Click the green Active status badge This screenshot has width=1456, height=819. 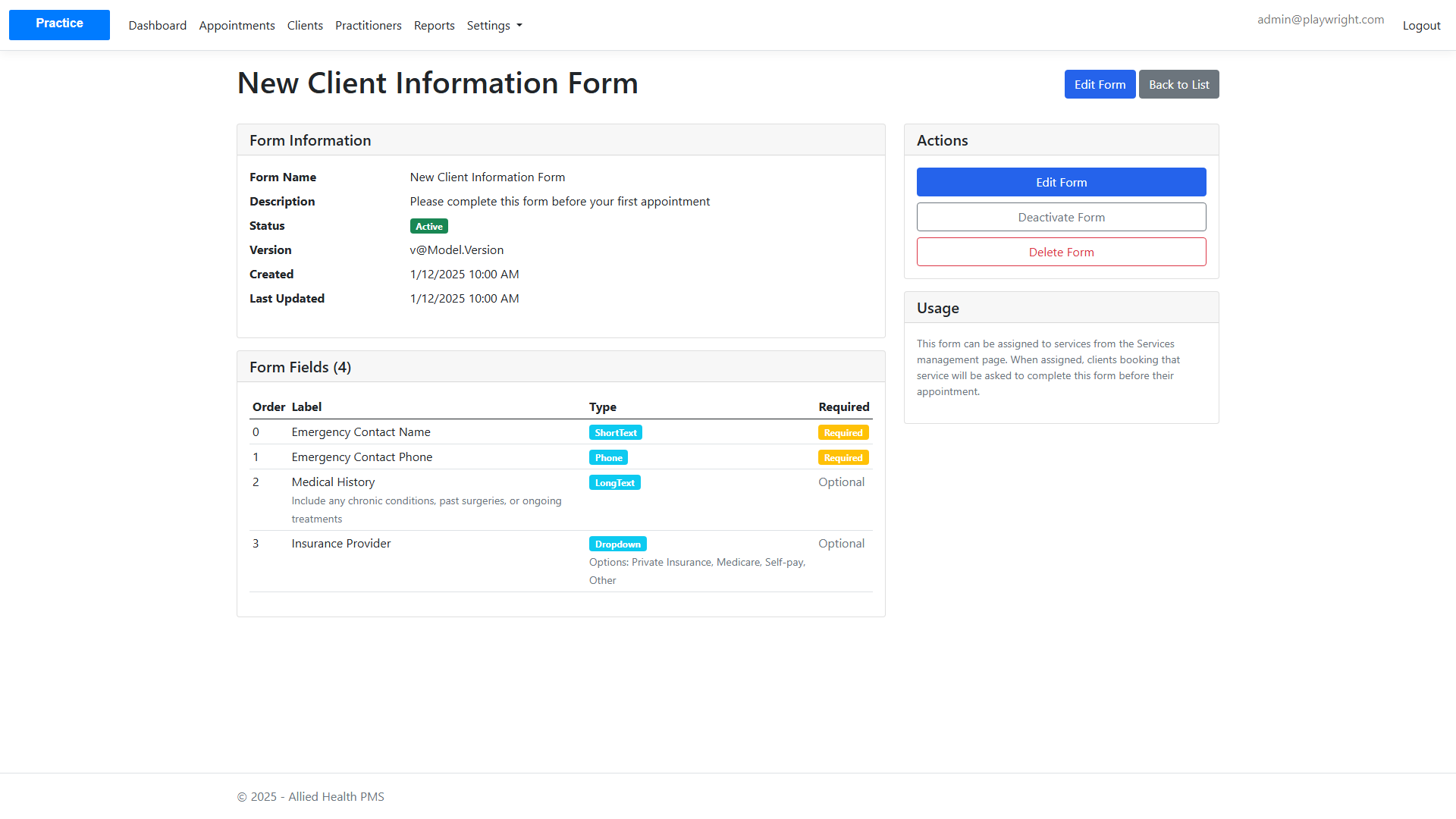429,226
